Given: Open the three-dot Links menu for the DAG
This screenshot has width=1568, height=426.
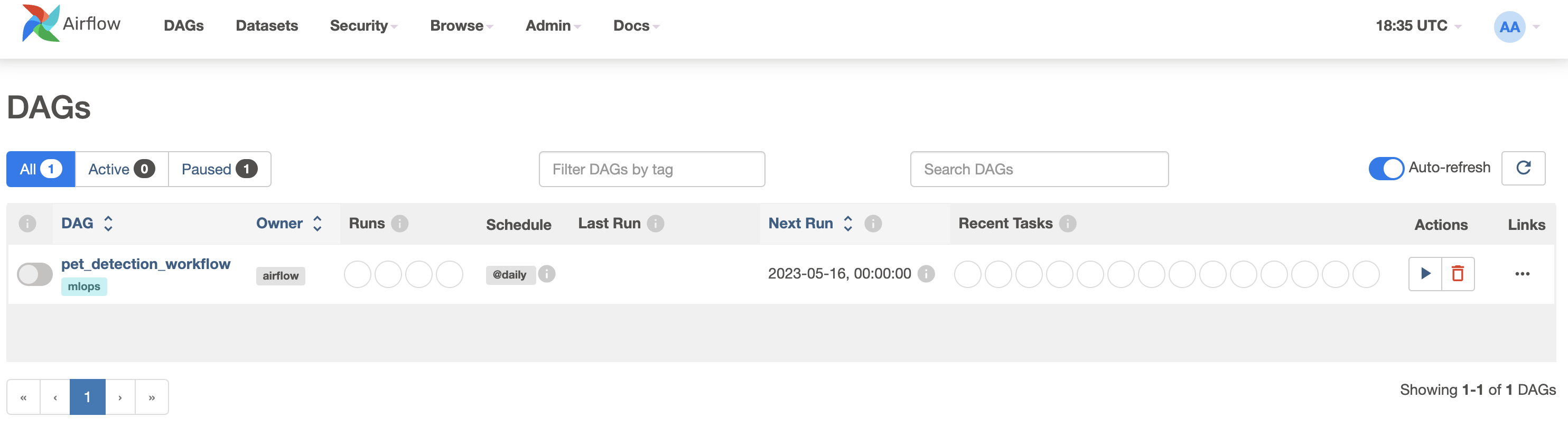Looking at the screenshot, I should [1522, 274].
